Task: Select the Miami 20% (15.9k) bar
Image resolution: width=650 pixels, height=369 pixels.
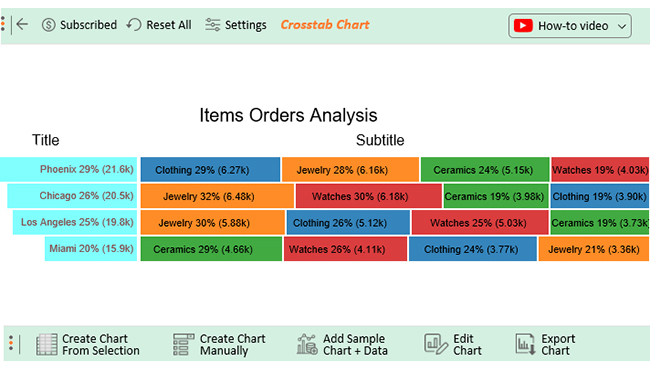Action: (x=91, y=249)
